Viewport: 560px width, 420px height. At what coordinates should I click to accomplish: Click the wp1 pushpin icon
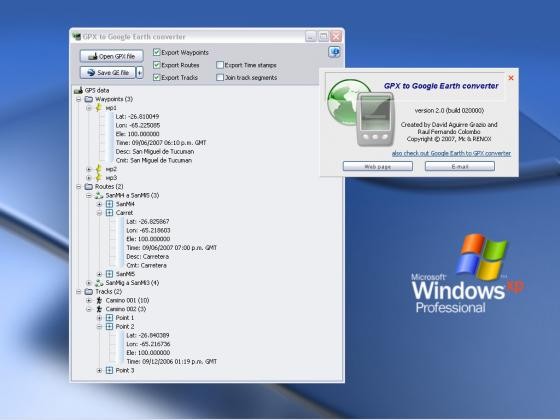click(99, 108)
